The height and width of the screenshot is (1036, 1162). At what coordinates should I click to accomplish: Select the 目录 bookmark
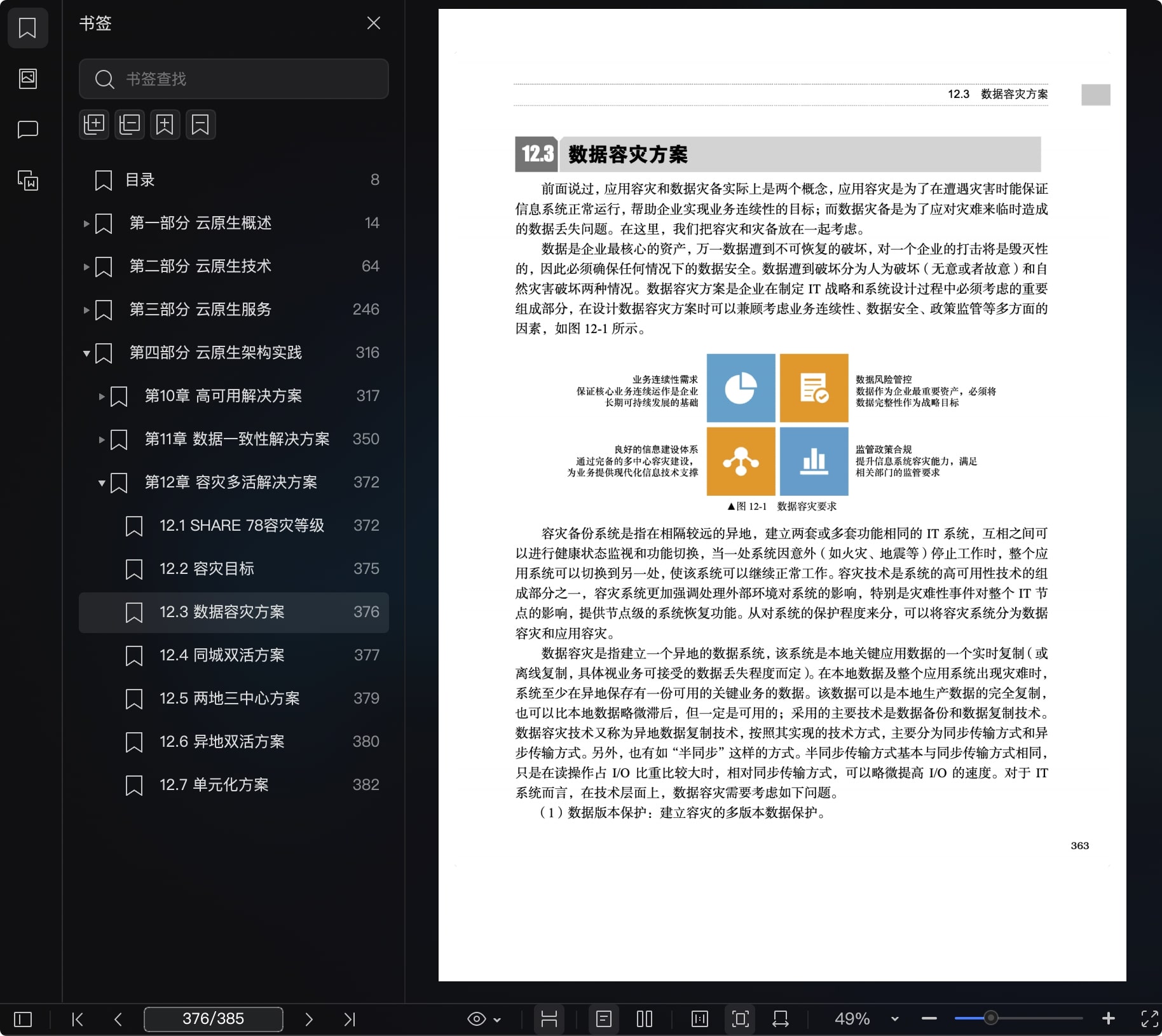[234, 180]
